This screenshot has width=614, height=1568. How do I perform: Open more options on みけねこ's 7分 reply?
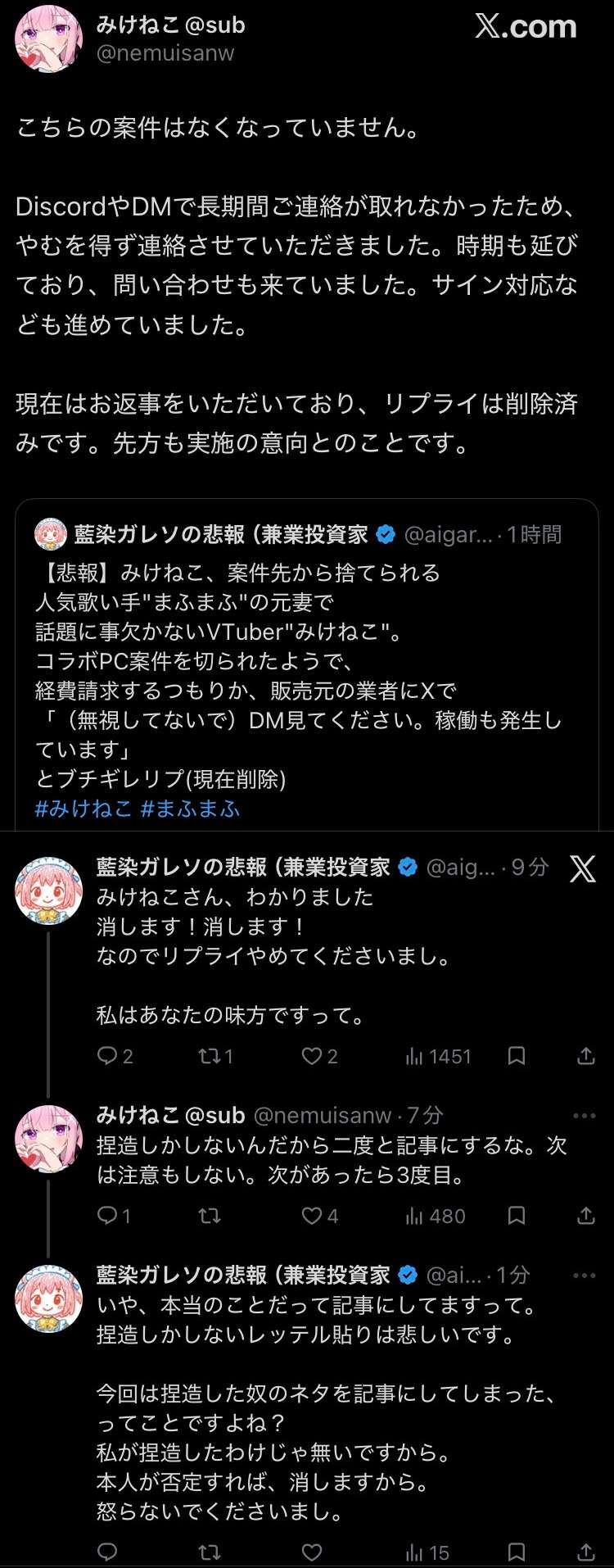tap(585, 1116)
